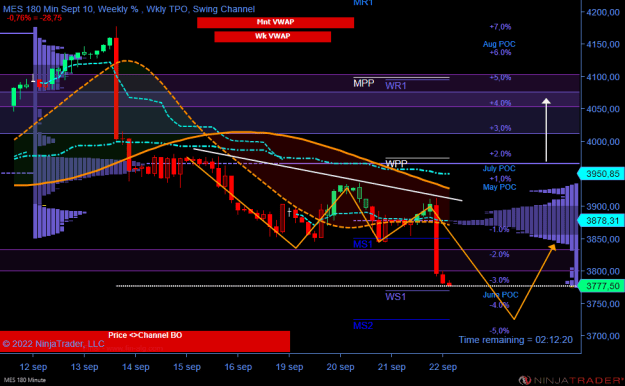Select the Wk VWAP red label
Viewport: 625px width, 386px height.
(x=273, y=36)
